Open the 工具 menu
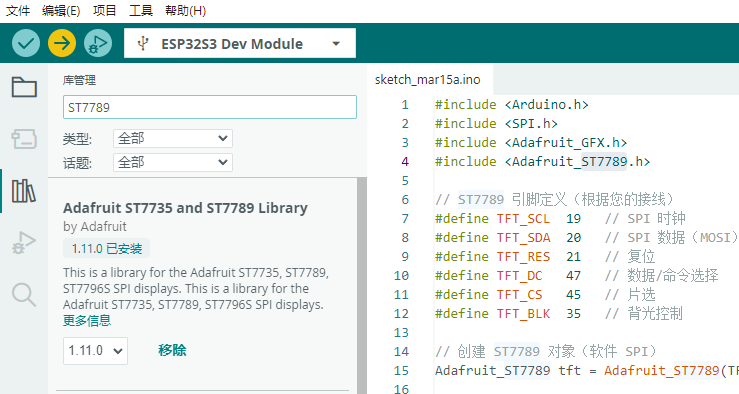Image resolution: width=739 pixels, height=394 pixels. click(141, 10)
